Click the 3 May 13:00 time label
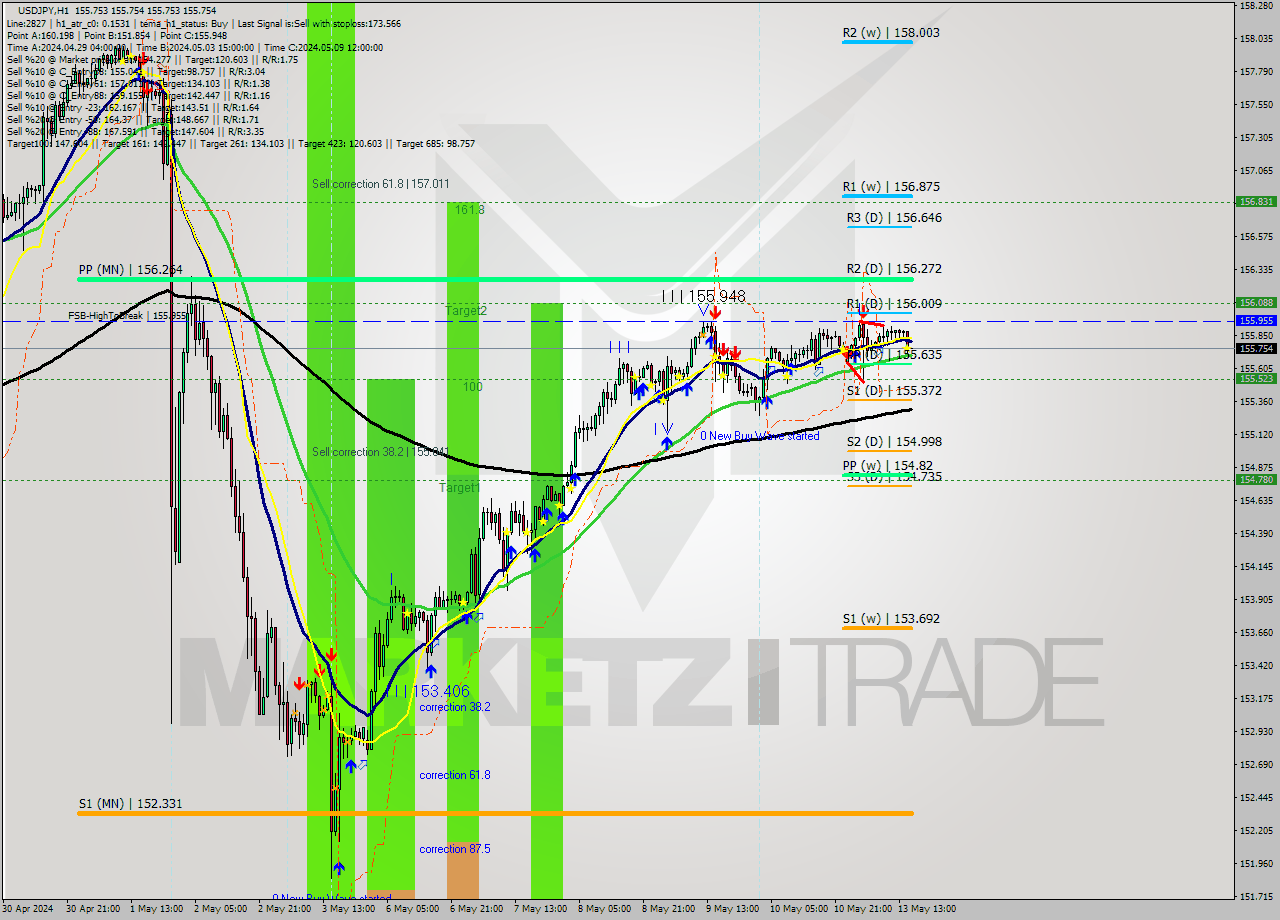 point(350,909)
